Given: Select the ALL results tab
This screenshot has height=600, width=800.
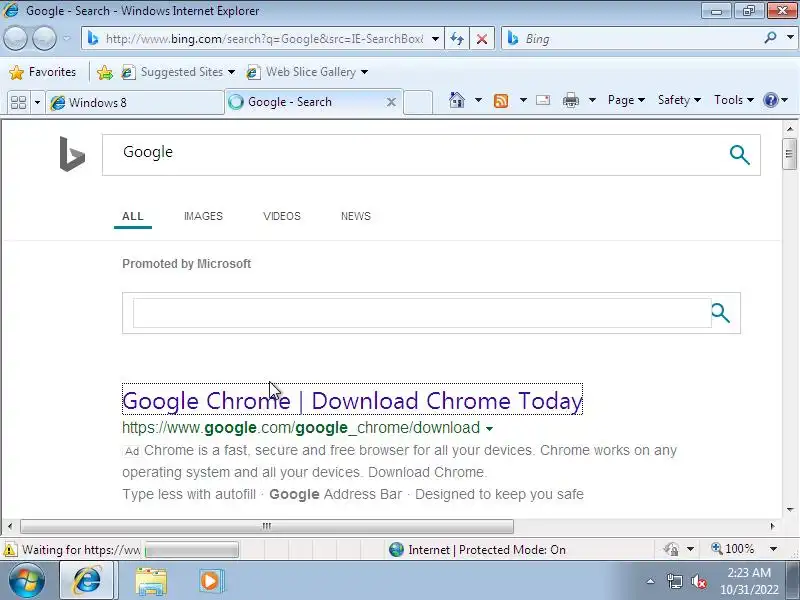Looking at the screenshot, I should pos(133,216).
